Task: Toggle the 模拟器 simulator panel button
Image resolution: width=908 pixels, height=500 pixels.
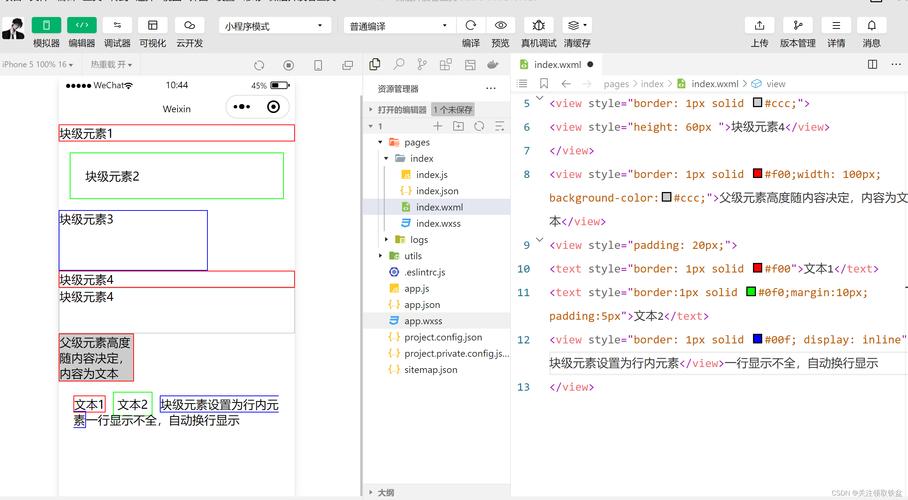Action: click(x=46, y=25)
